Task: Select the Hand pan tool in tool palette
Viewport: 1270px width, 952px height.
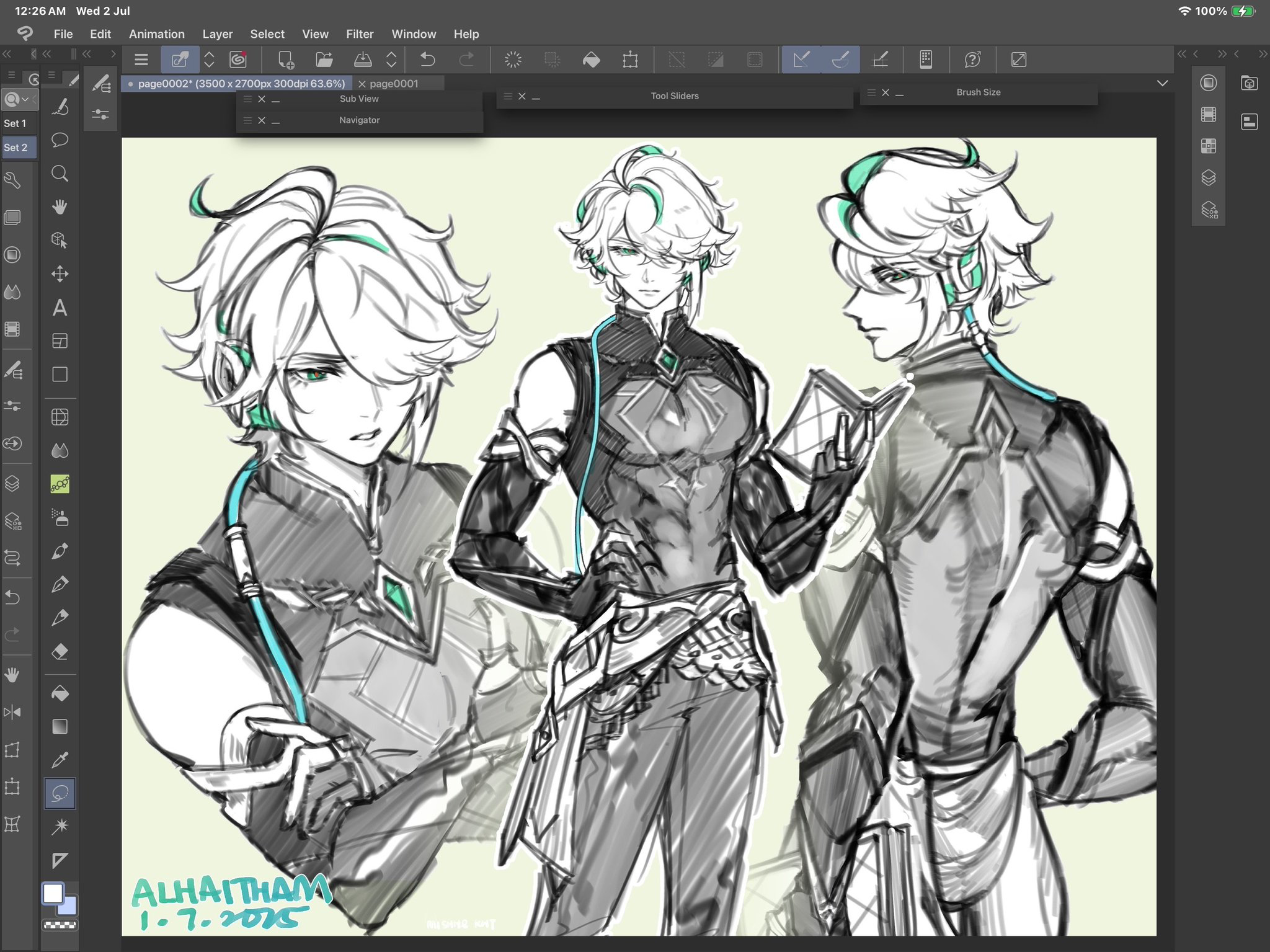Action: click(60, 207)
